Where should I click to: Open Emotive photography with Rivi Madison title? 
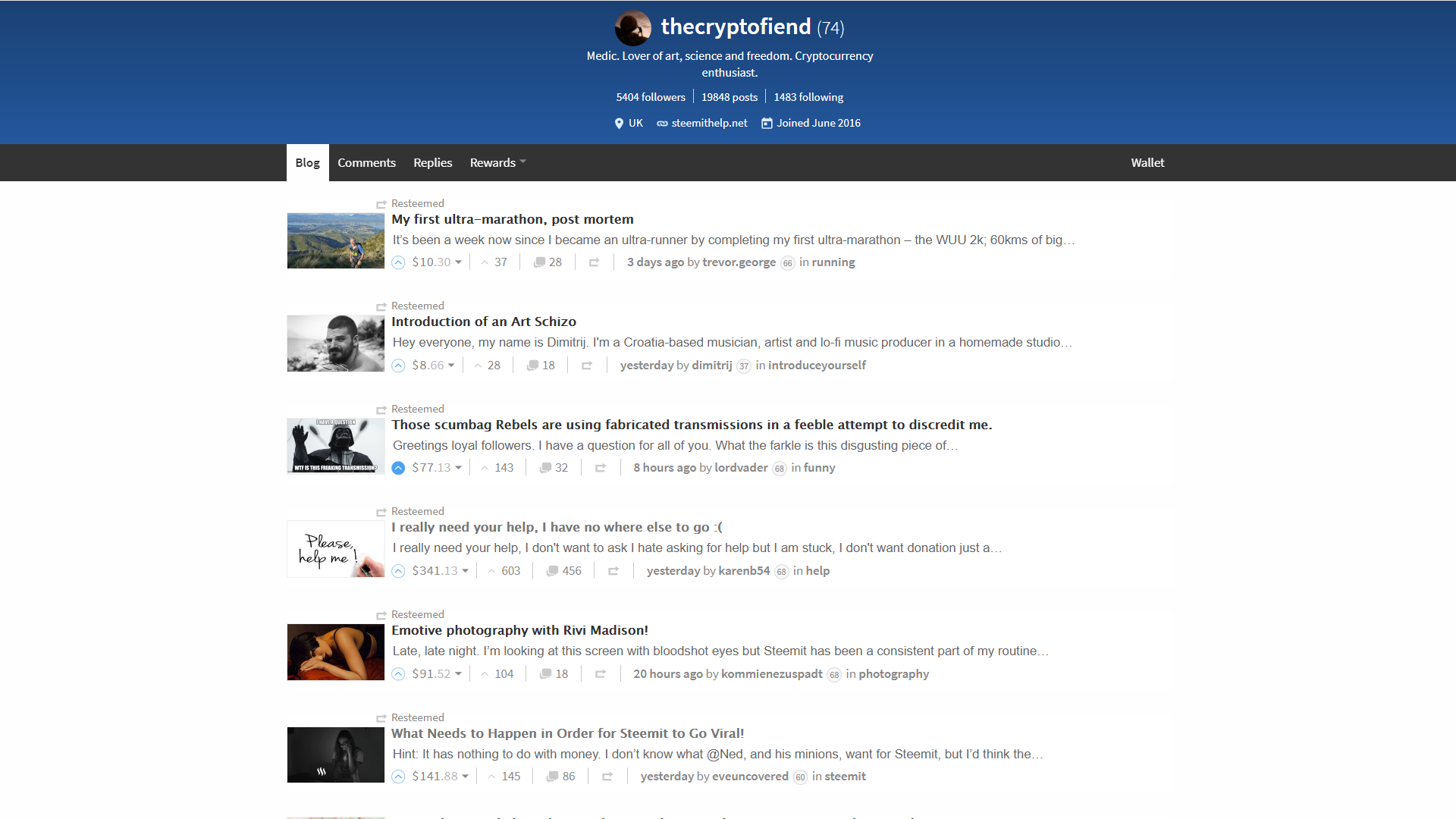coord(519,630)
